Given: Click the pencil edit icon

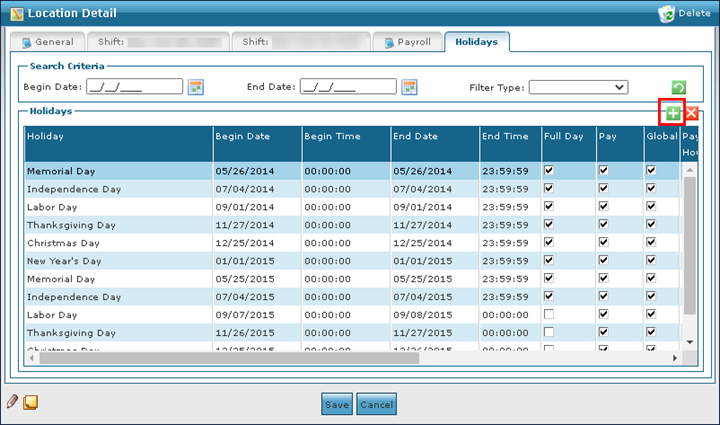Looking at the screenshot, I should (x=12, y=402).
